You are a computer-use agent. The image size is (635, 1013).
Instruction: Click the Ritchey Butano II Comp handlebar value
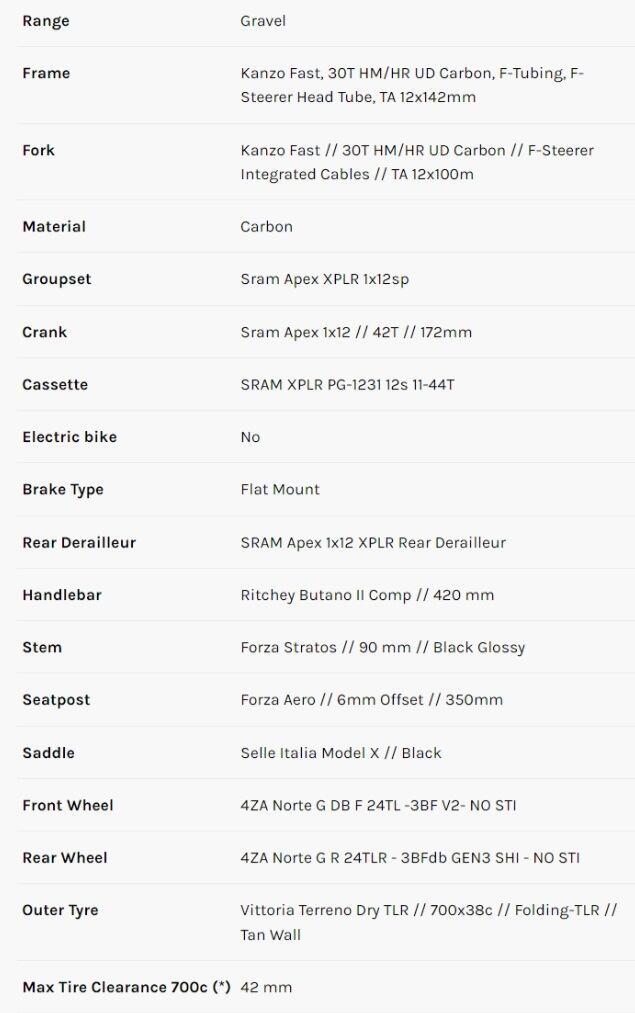[x=367, y=595]
